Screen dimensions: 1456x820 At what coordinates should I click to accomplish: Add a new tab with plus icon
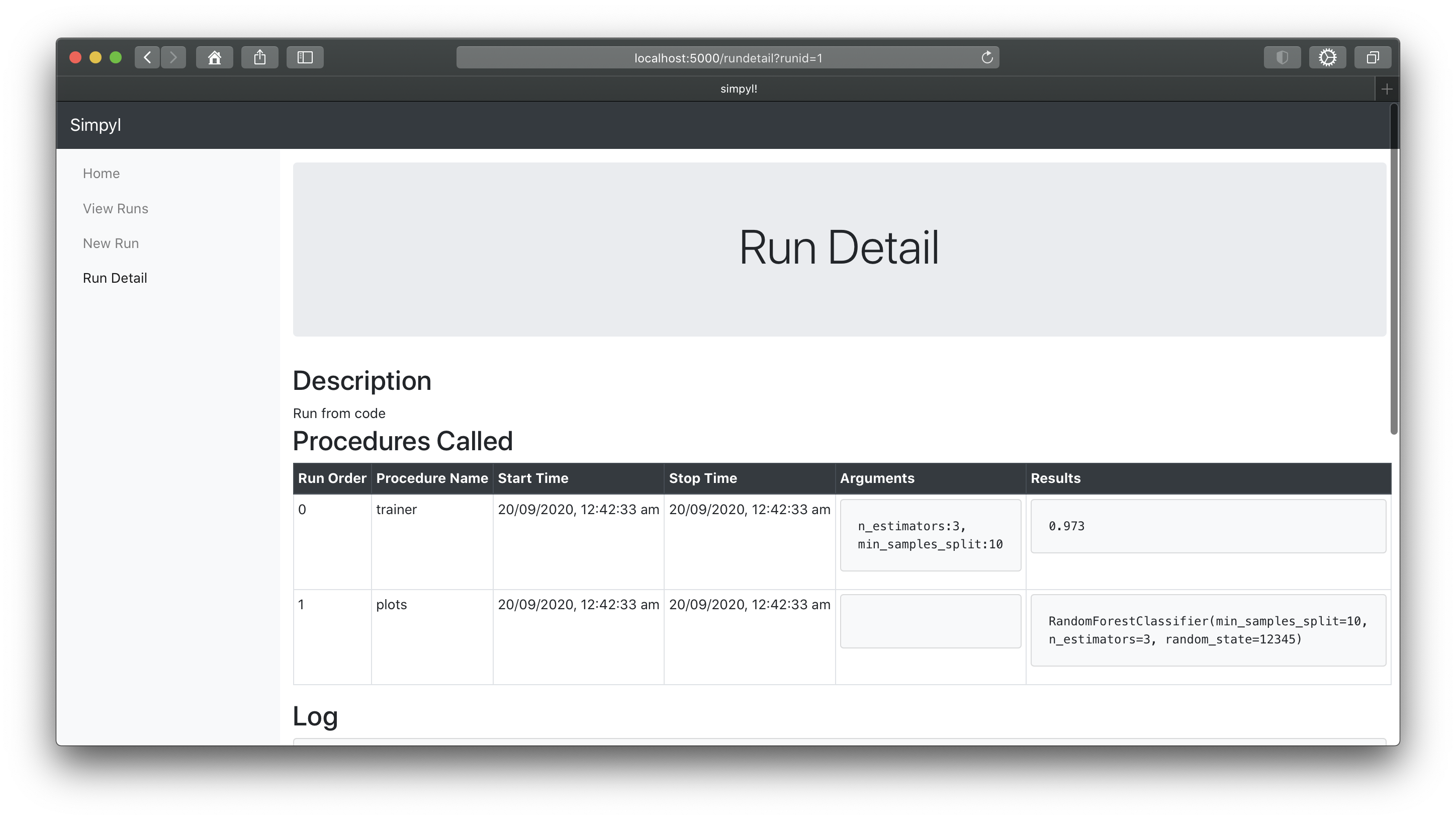click(x=1387, y=89)
